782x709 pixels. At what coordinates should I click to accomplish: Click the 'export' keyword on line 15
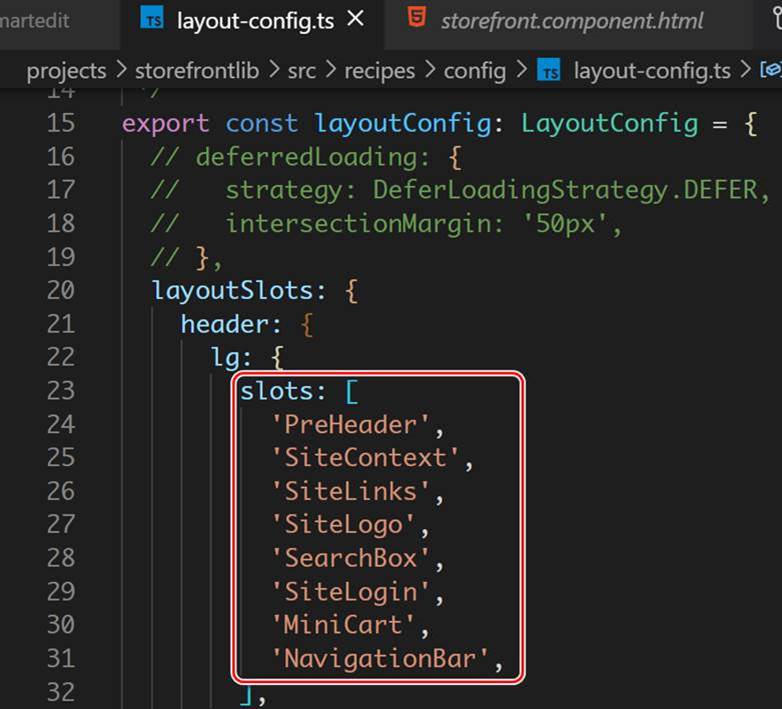166,124
